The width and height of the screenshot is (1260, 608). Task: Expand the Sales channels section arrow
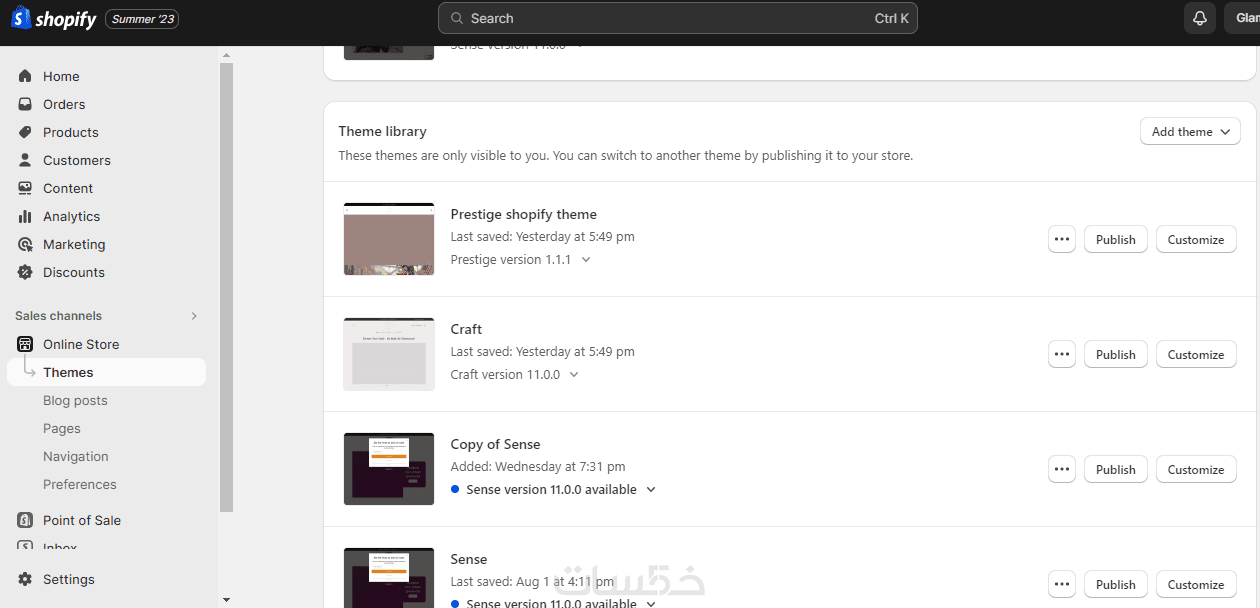tap(194, 316)
